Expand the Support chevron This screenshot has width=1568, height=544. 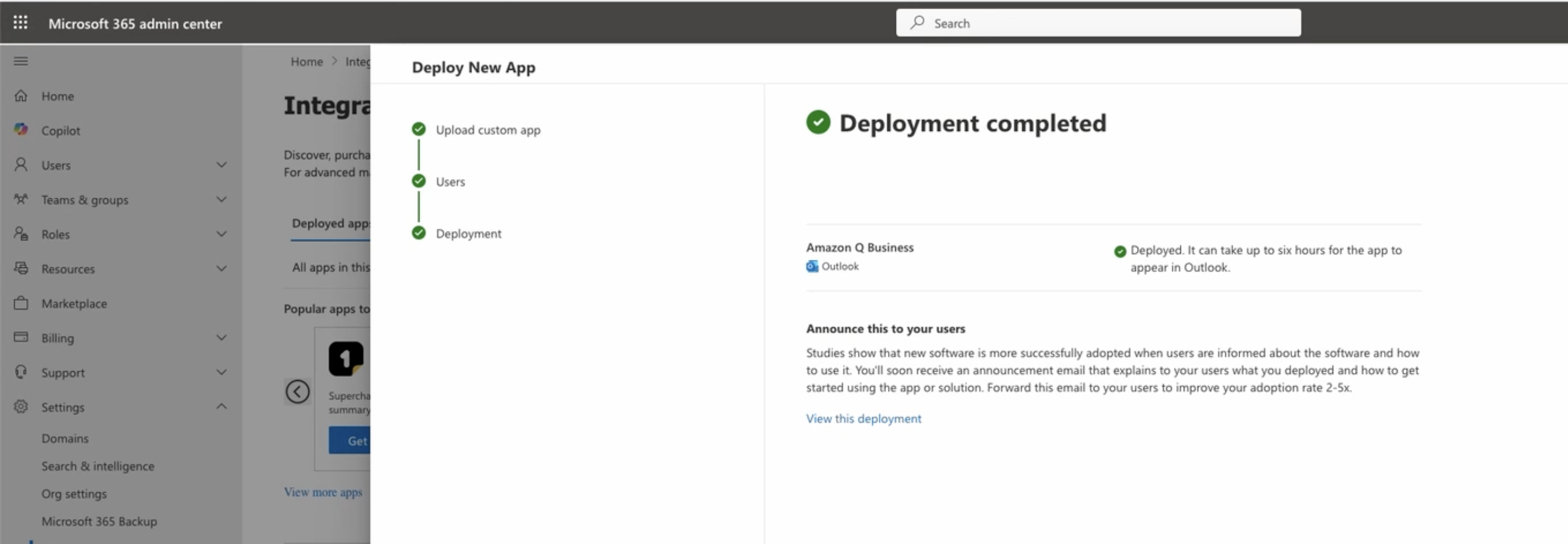point(222,372)
